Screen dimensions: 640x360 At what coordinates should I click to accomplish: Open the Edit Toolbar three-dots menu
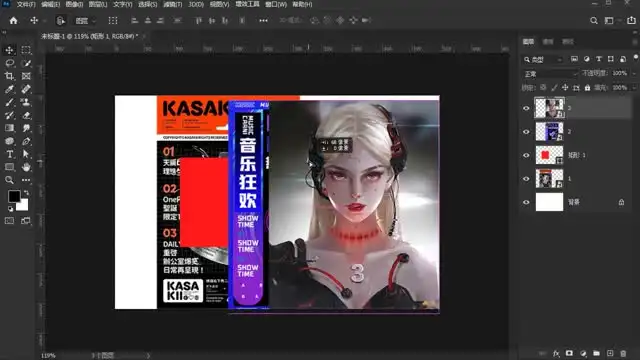coord(26,180)
